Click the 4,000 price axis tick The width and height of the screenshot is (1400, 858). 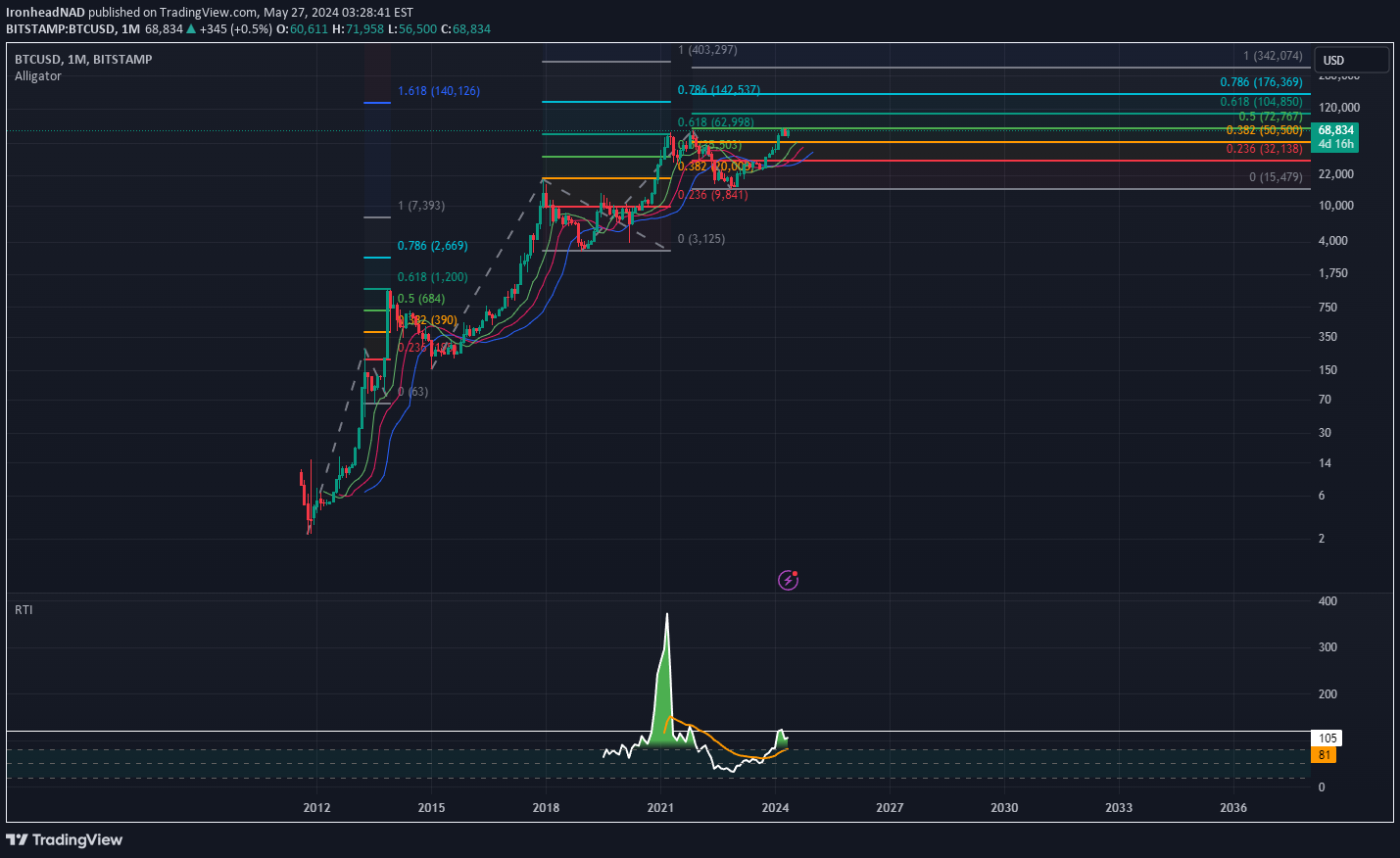(1333, 240)
